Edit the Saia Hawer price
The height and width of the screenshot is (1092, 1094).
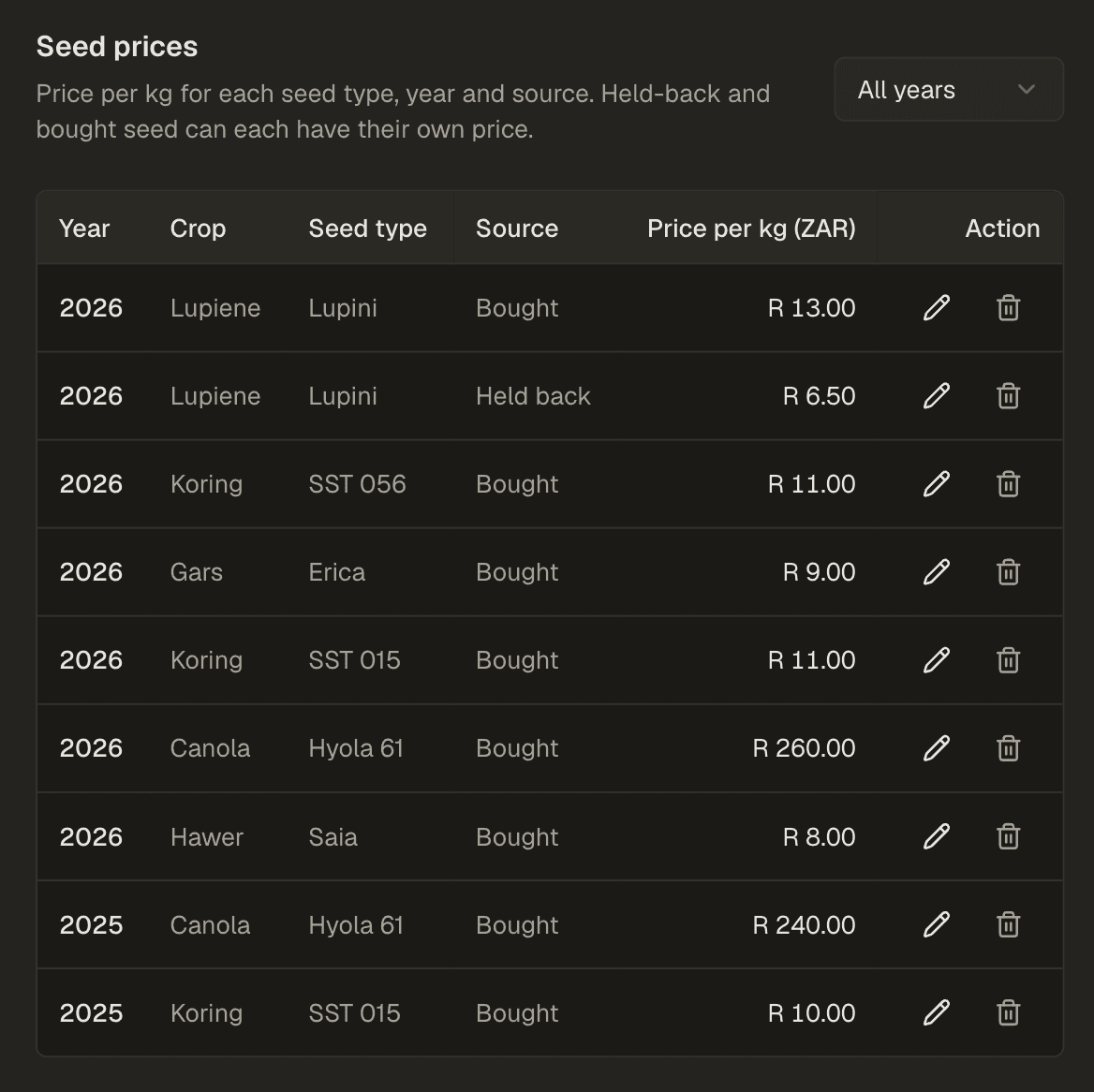coord(937,836)
